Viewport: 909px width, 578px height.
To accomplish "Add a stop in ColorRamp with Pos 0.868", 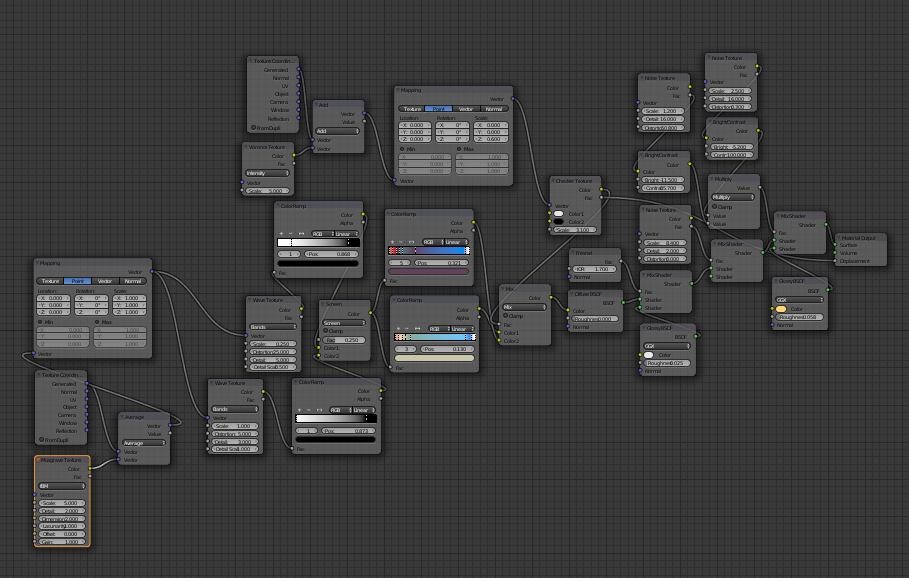I will click(282, 234).
